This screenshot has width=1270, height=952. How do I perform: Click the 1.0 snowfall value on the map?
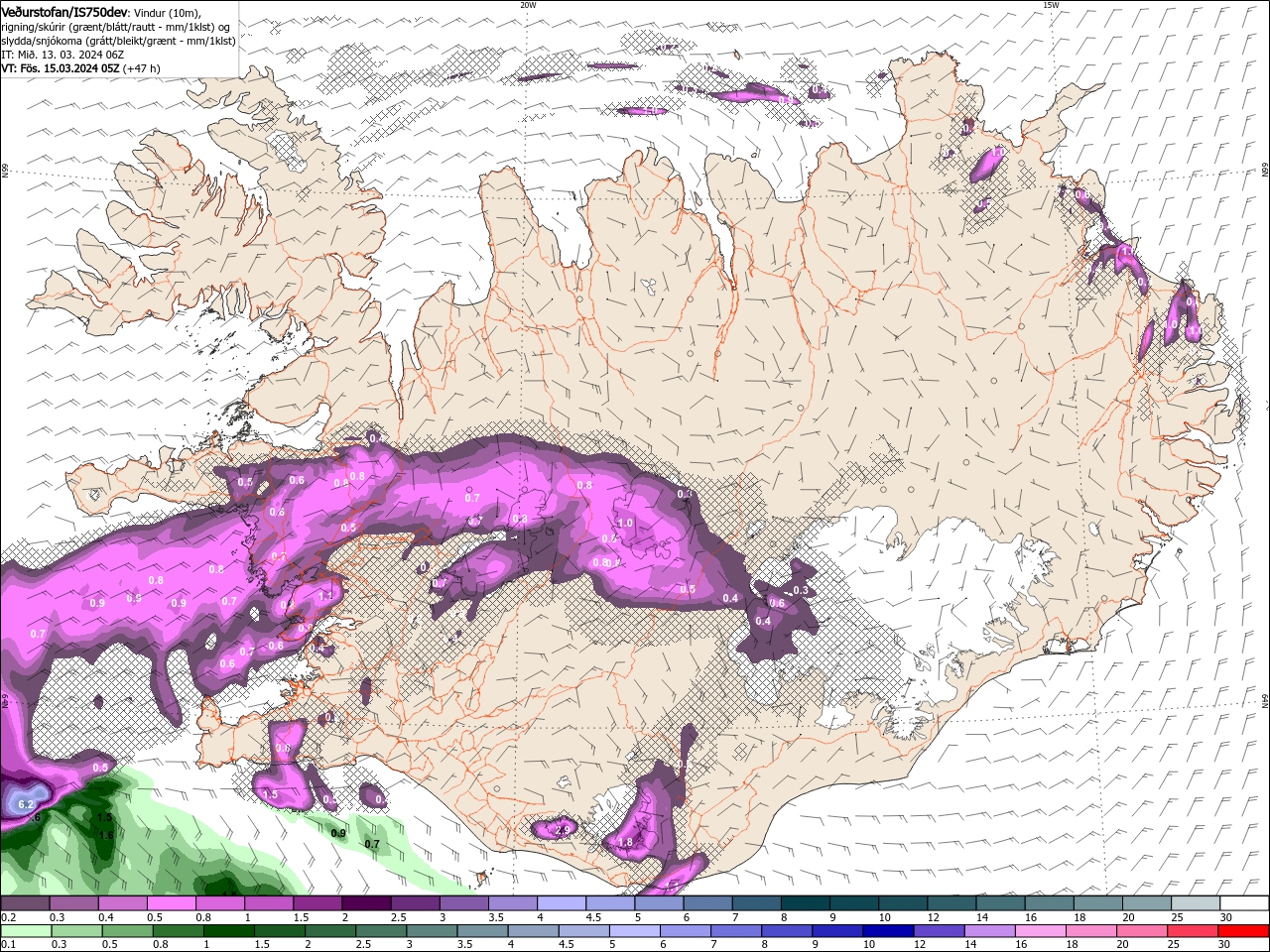625,523
